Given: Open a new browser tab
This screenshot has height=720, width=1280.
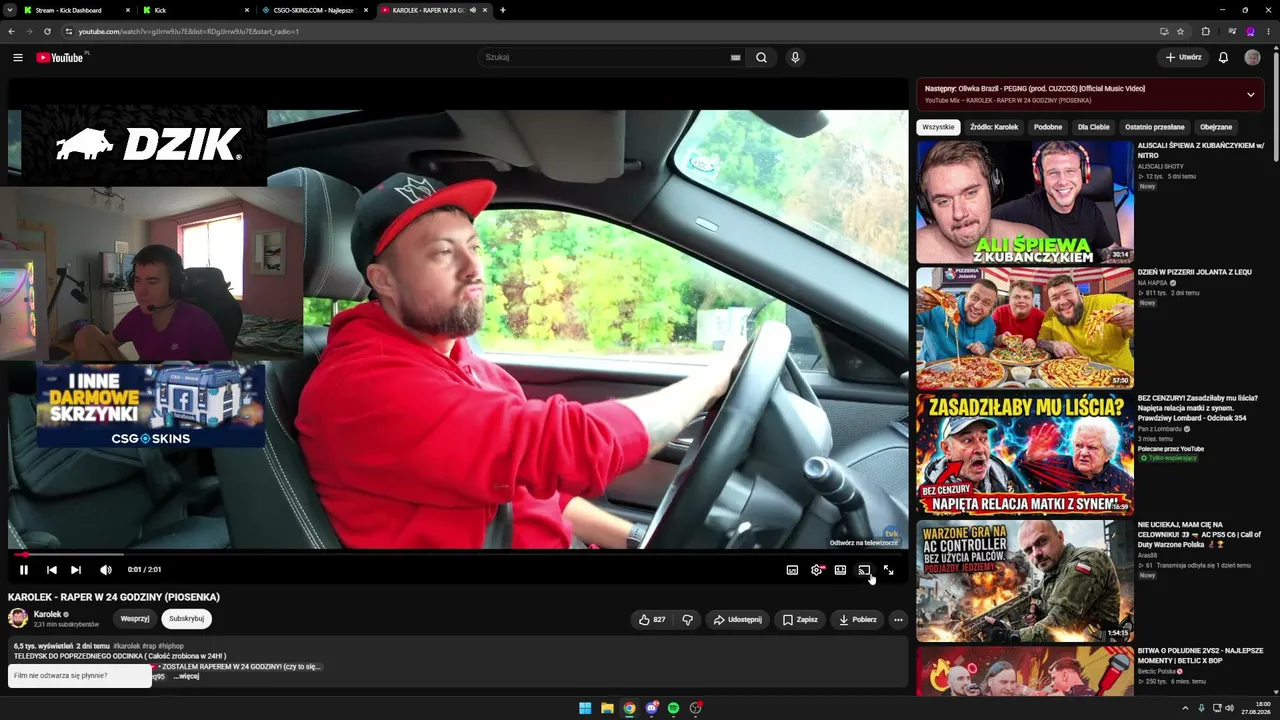Looking at the screenshot, I should click(x=503, y=10).
